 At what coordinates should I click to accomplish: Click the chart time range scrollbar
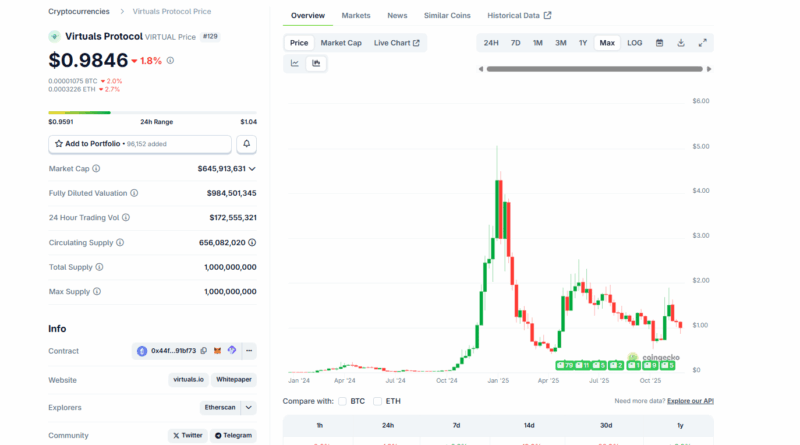594,69
